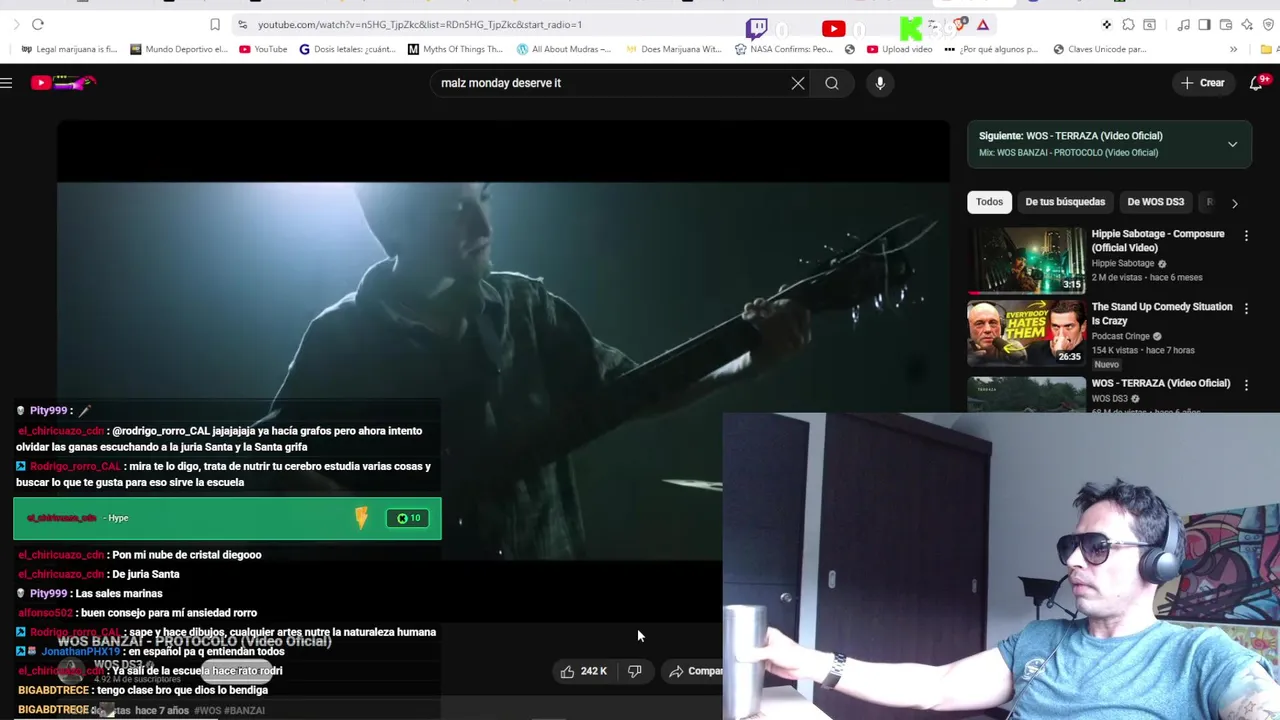Select the De WOS DS3 chip
This screenshot has height=720, width=1280.
(1155, 202)
